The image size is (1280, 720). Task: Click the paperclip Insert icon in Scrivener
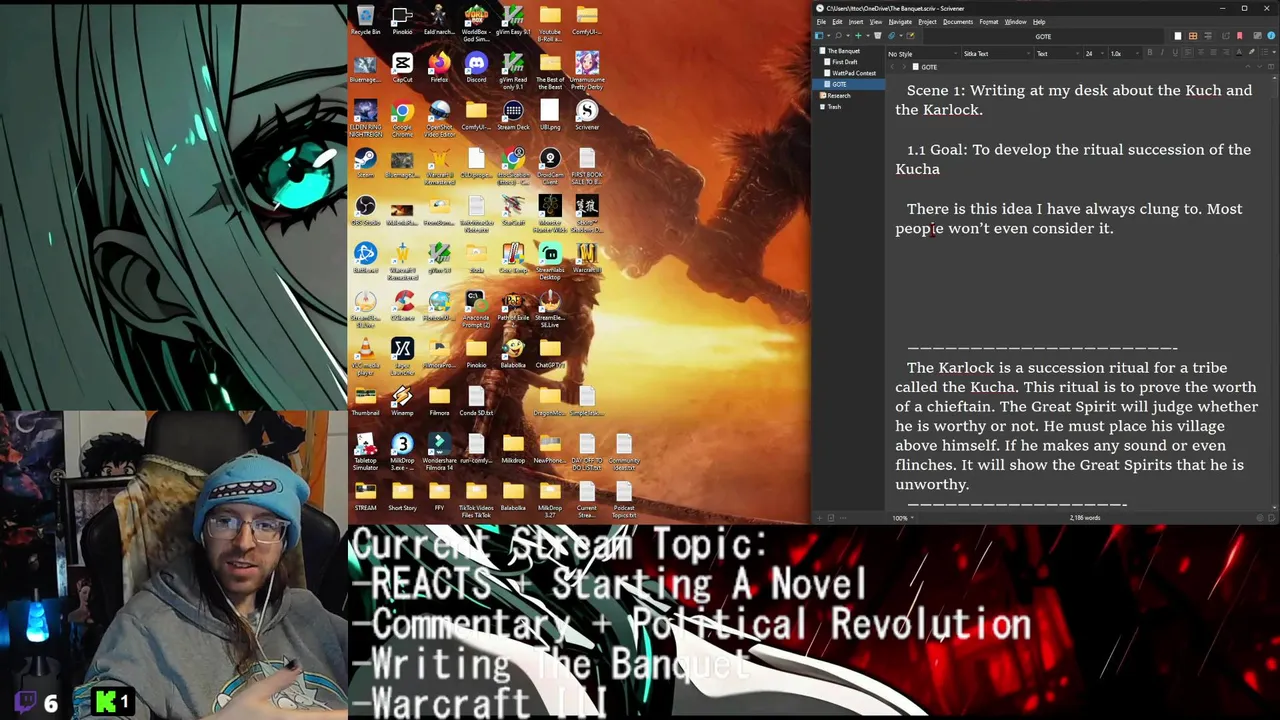[x=891, y=36]
